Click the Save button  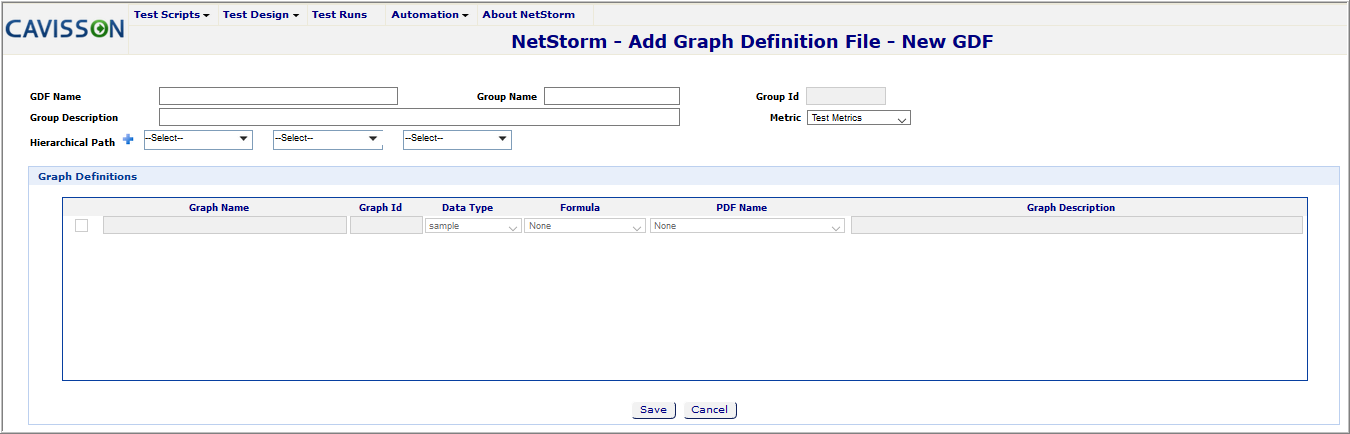(654, 410)
